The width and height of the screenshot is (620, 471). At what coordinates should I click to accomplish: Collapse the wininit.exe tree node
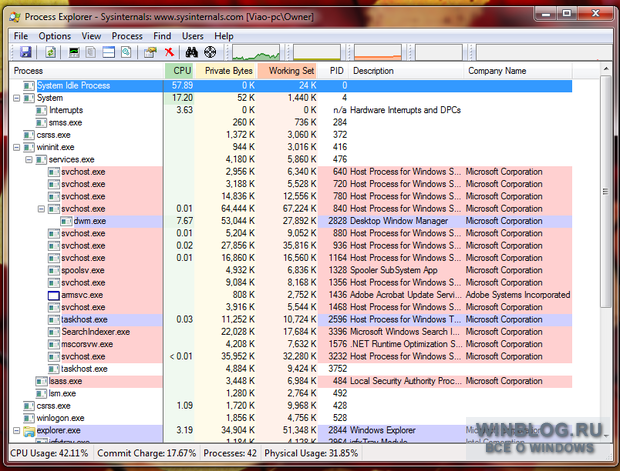click(16, 148)
